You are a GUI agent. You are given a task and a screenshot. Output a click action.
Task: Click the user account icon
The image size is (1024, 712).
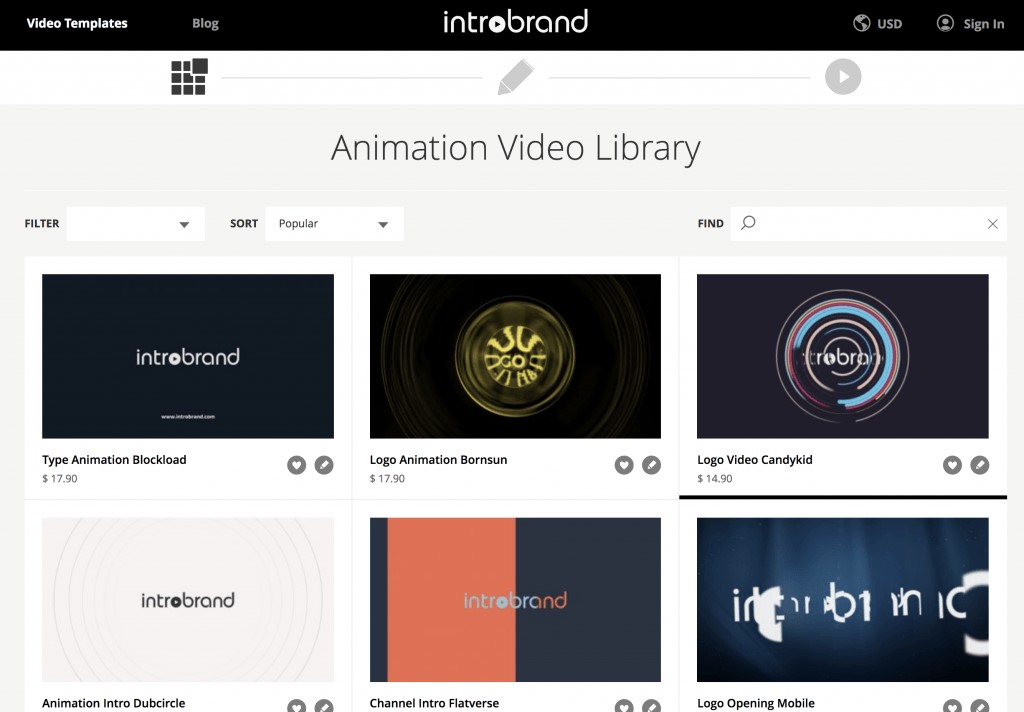pyautogui.click(x=945, y=24)
